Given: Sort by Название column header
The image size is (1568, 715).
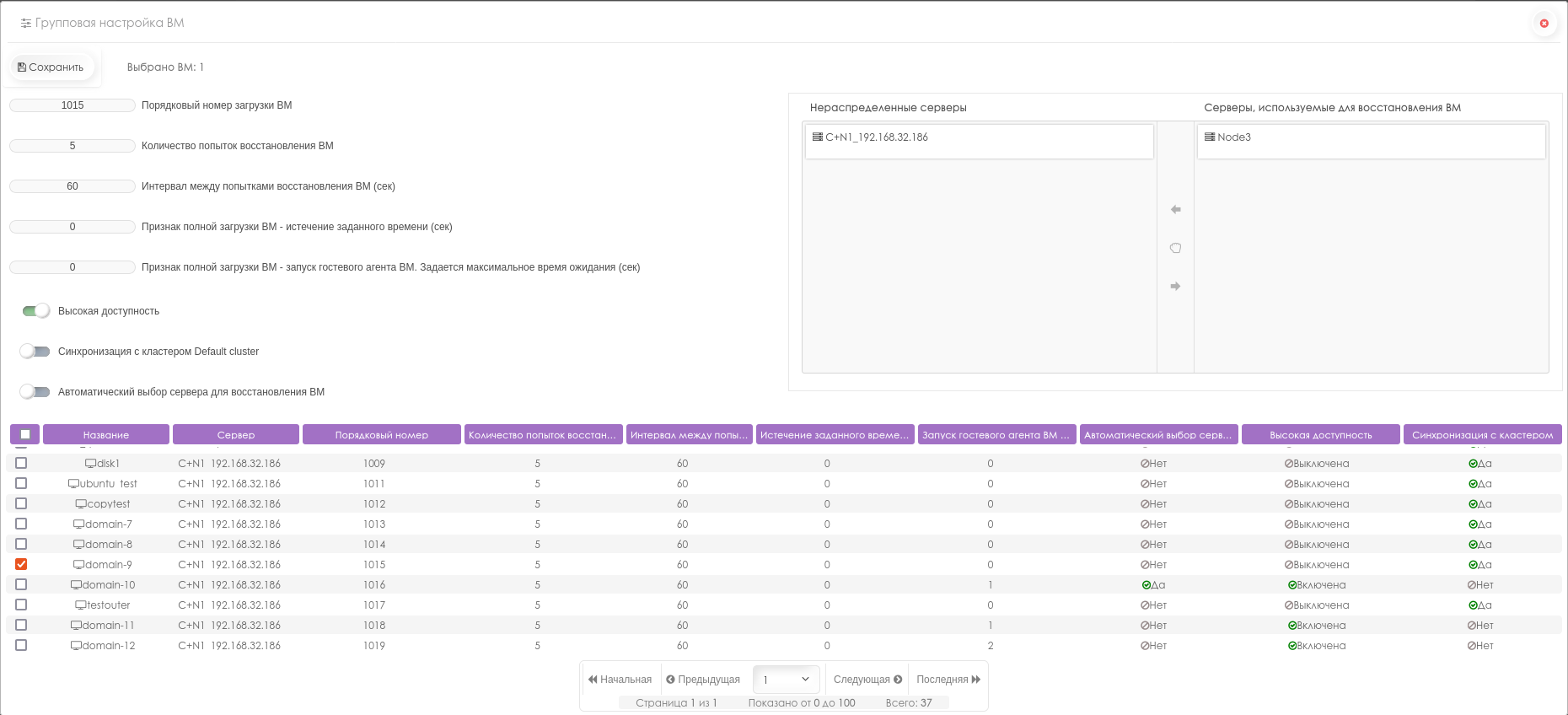Looking at the screenshot, I should coord(106,435).
